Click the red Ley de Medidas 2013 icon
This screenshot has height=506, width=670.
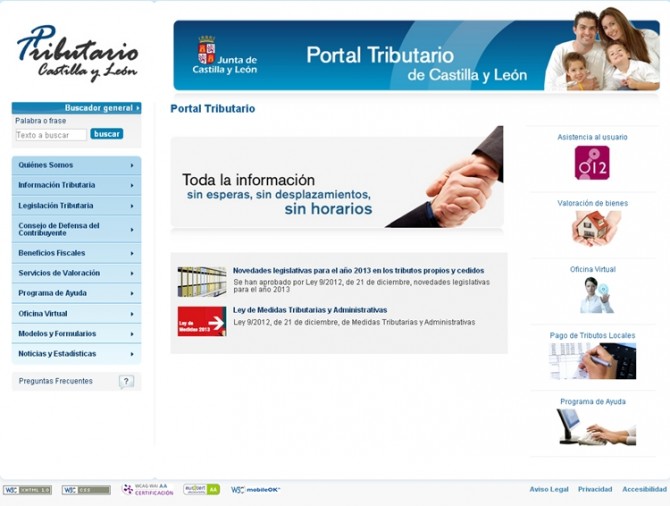coord(201,321)
